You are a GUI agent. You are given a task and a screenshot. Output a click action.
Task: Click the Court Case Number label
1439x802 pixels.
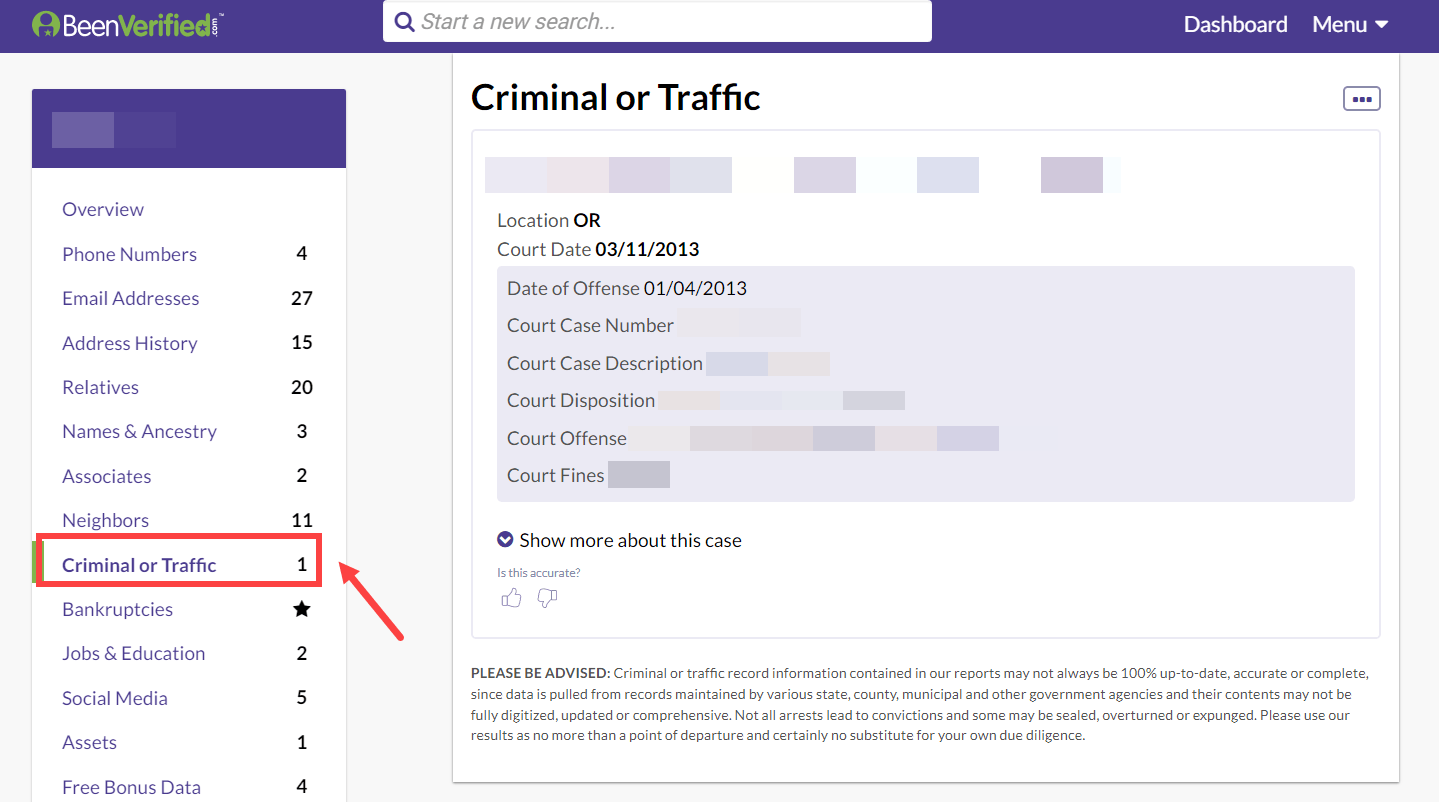(590, 325)
